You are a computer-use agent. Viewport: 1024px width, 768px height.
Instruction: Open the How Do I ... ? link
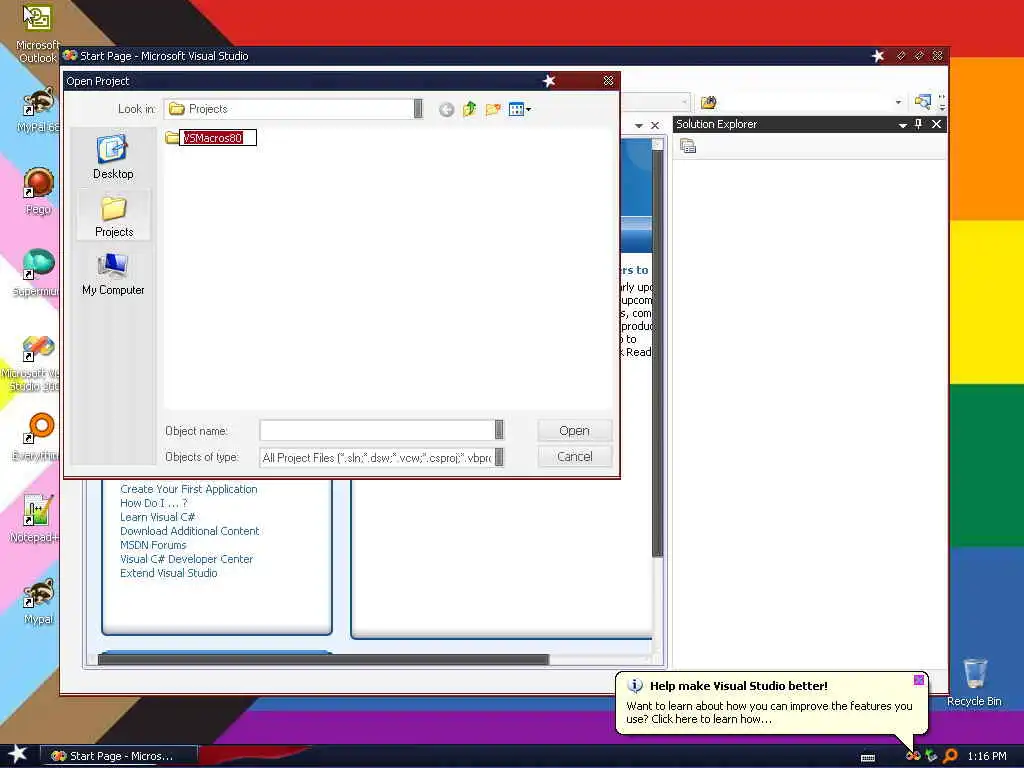tap(153, 503)
